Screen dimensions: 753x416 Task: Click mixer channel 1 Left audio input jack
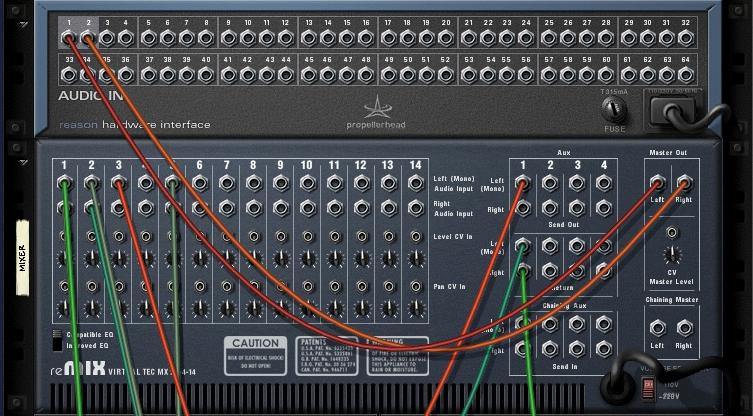(64, 183)
